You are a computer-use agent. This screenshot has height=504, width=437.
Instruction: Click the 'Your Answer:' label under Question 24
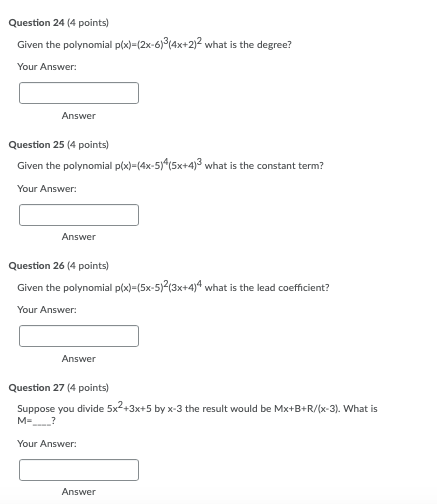point(47,67)
